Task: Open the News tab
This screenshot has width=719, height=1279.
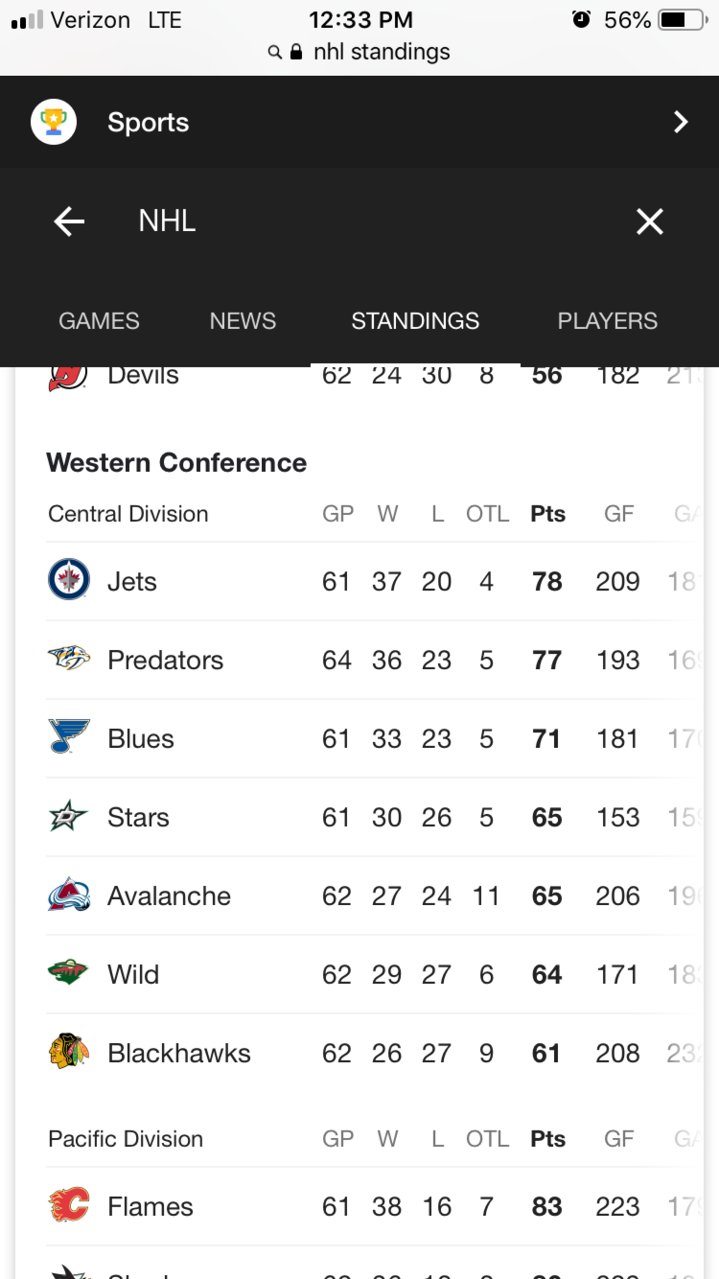Action: tap(243, 321)
